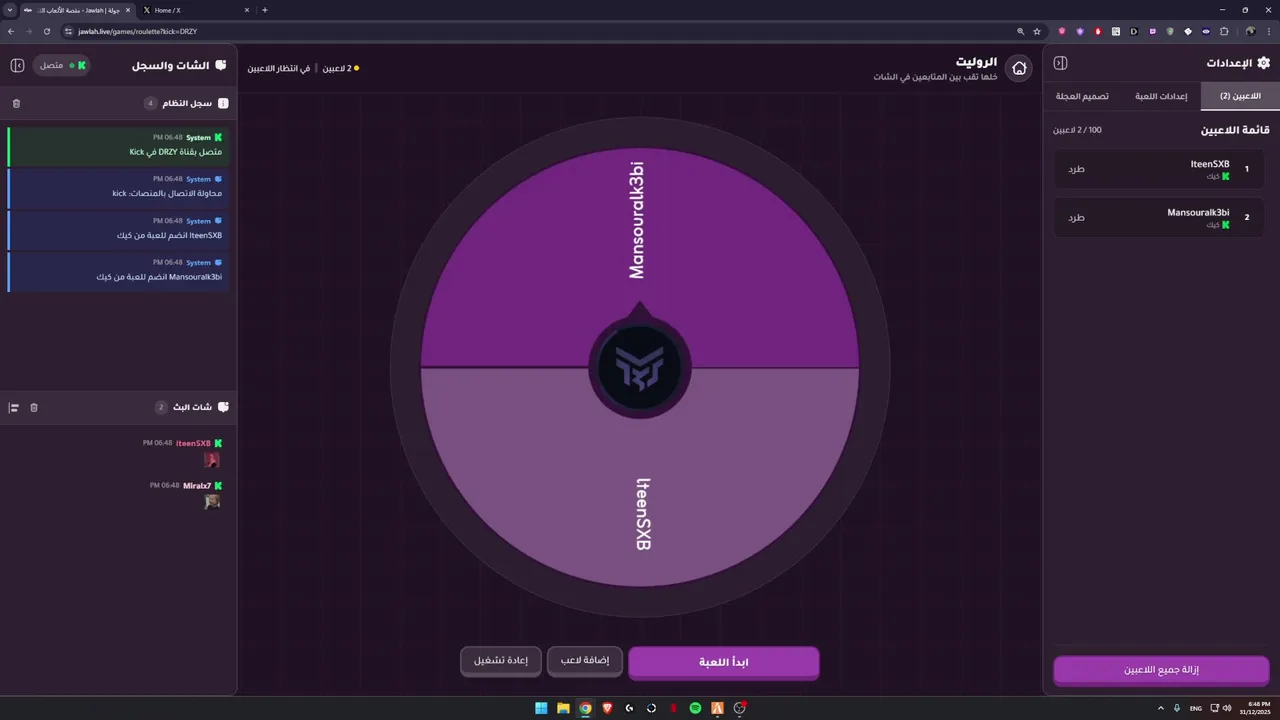Click the 2 لاعبين player count indicator
This screenshot has height=720, width=1280.
(340, 68)
